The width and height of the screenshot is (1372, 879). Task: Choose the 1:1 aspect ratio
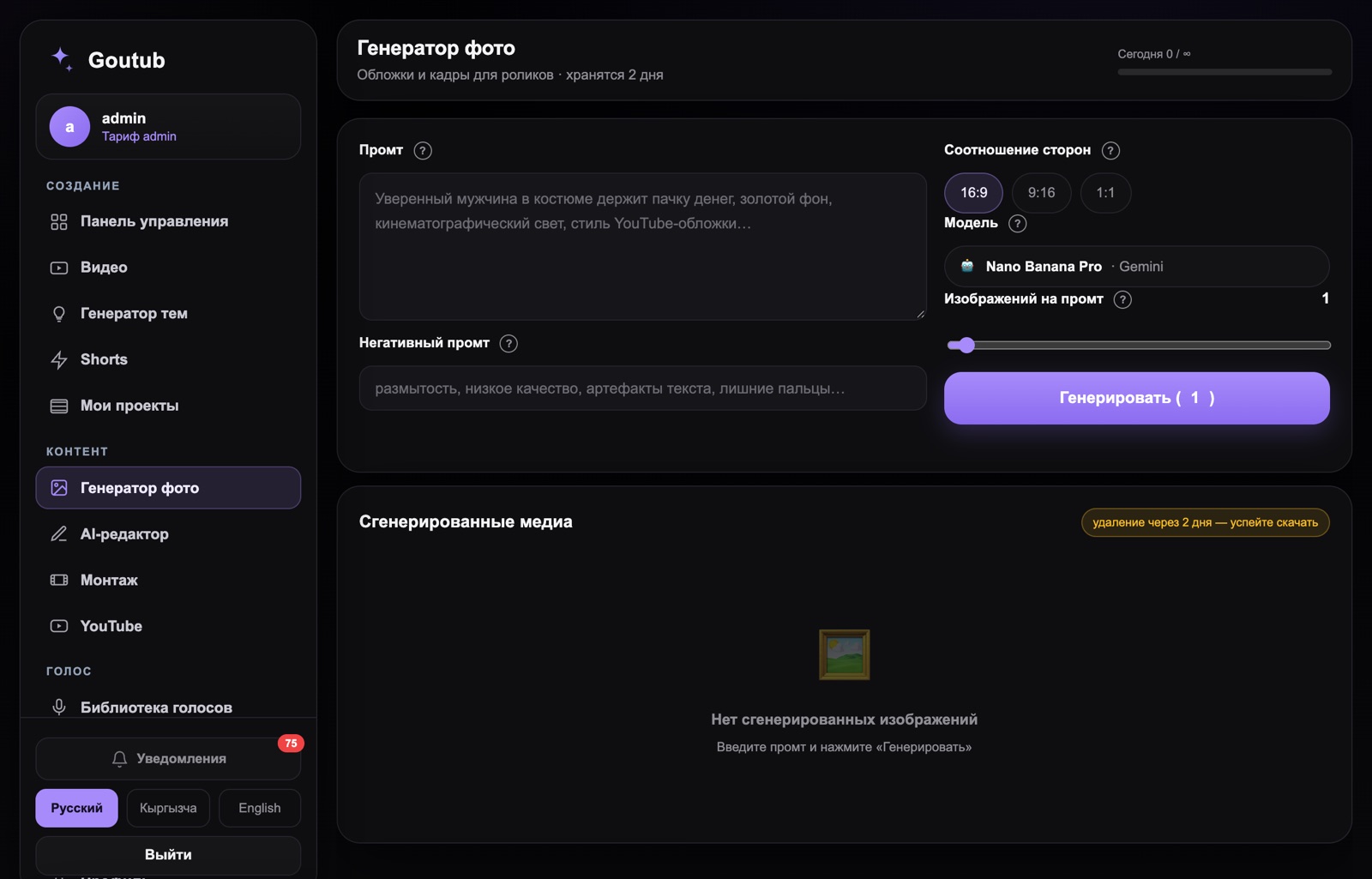1105,193
